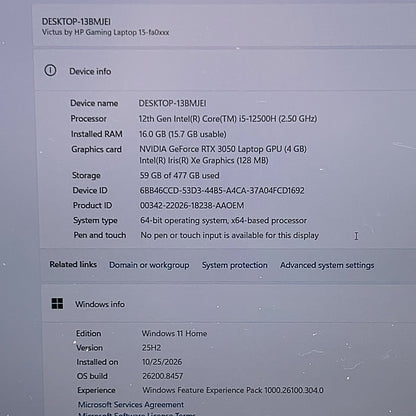
Task: Select the Installed on date 10/25/2026
Action: [x=162, y=362]
